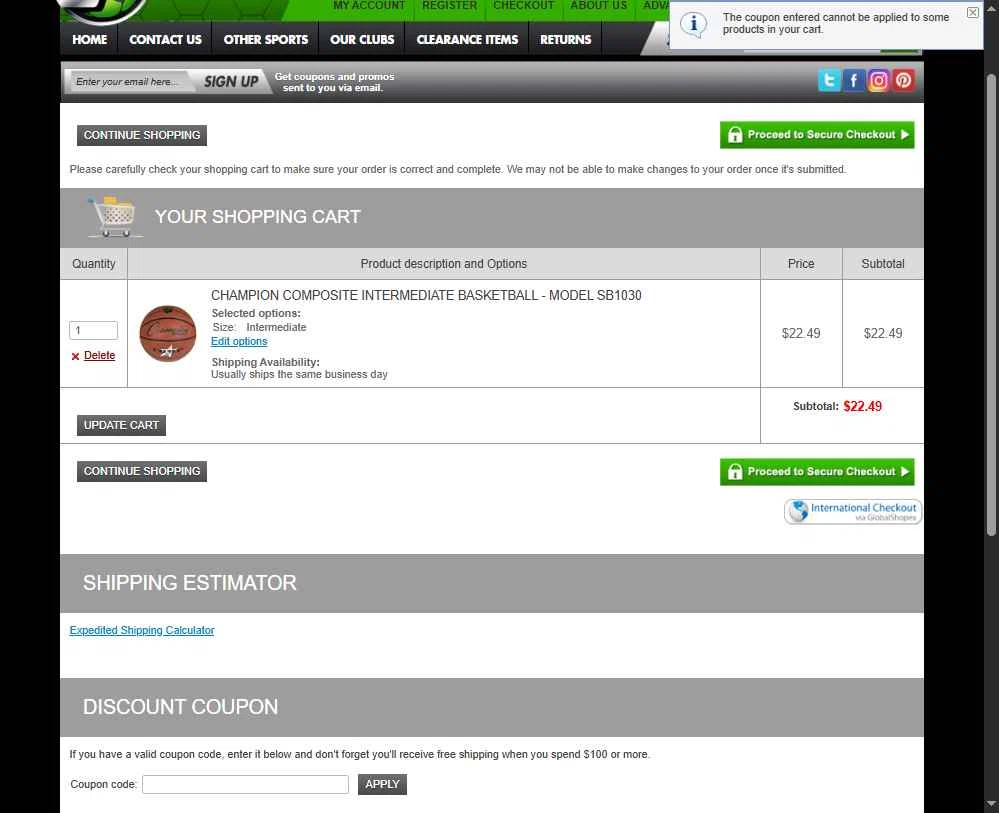The image size is (999, 813).
Task: Click the red Subtotal $22.49 total
Action: pos(863,406)
